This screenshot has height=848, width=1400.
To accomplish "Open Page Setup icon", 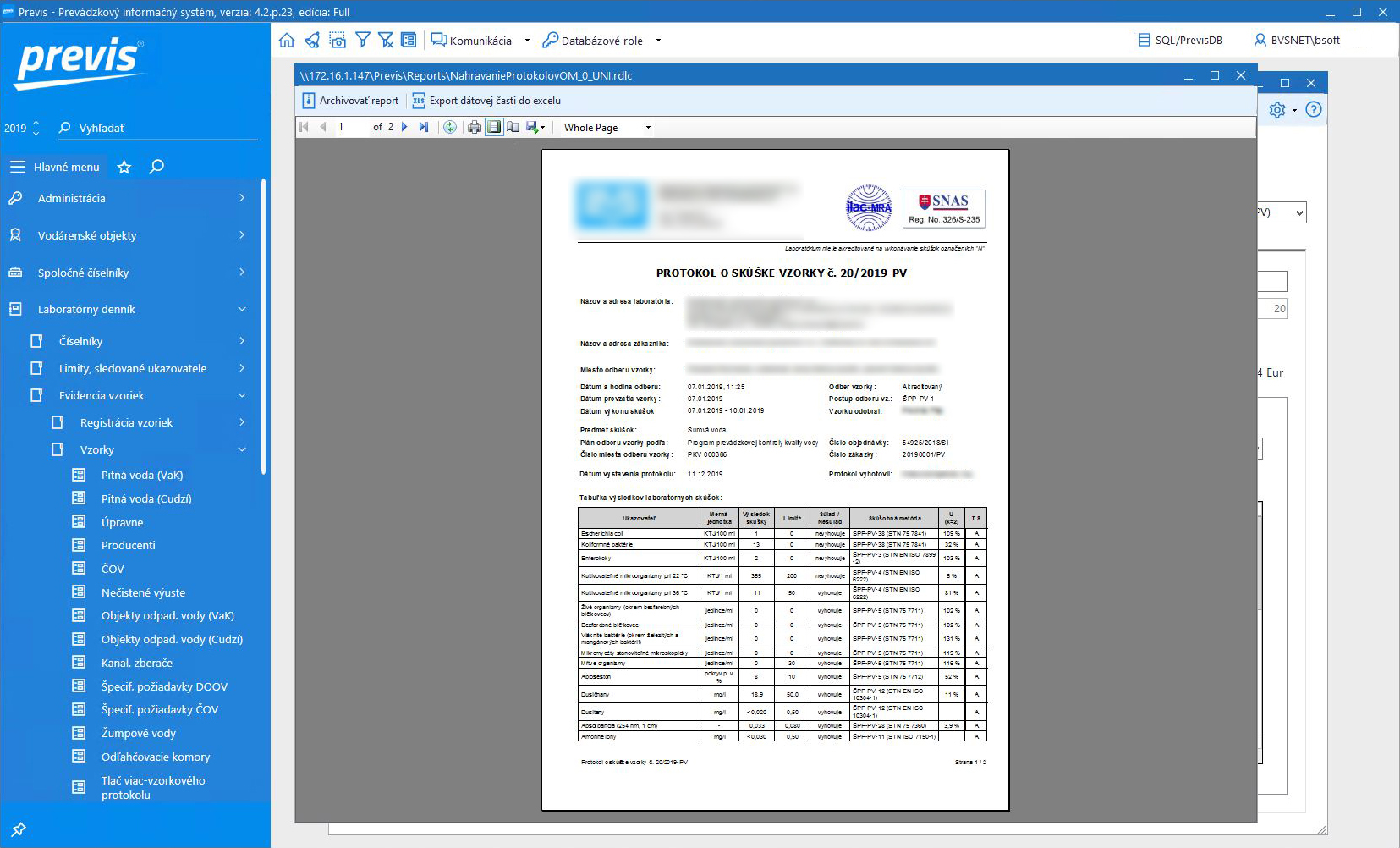I will click(513, 127).
